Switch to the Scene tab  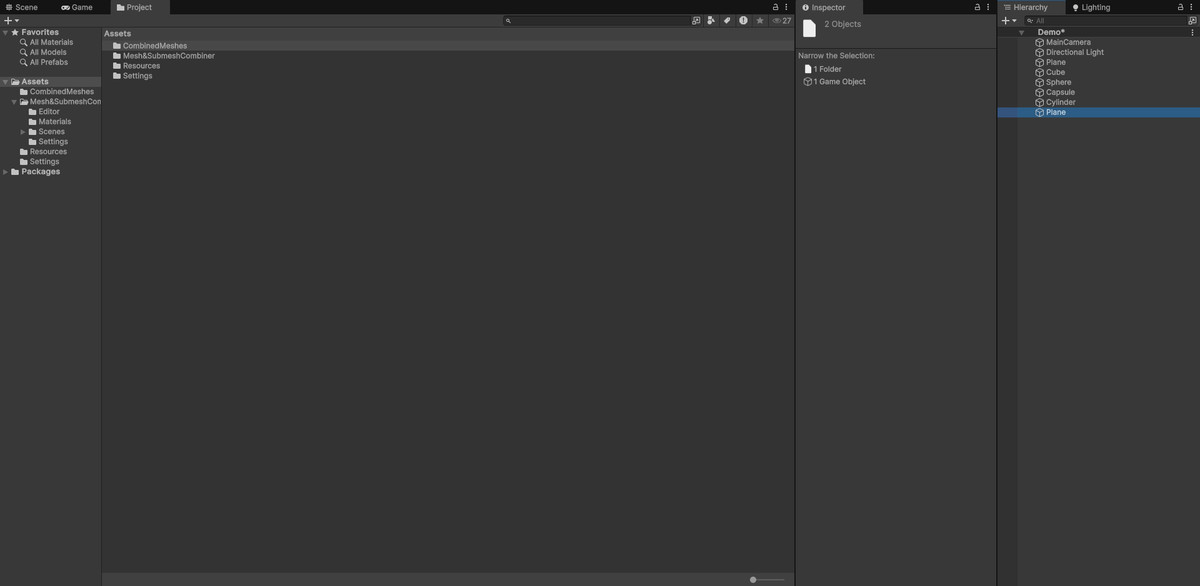pos(22,7)
